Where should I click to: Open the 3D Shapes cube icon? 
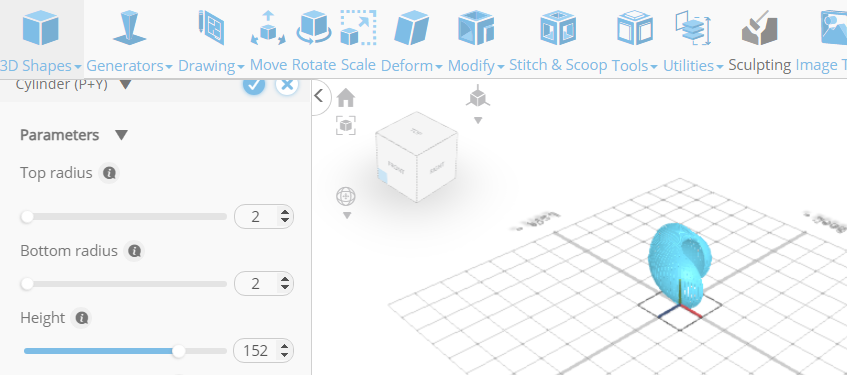click(41, 28)
